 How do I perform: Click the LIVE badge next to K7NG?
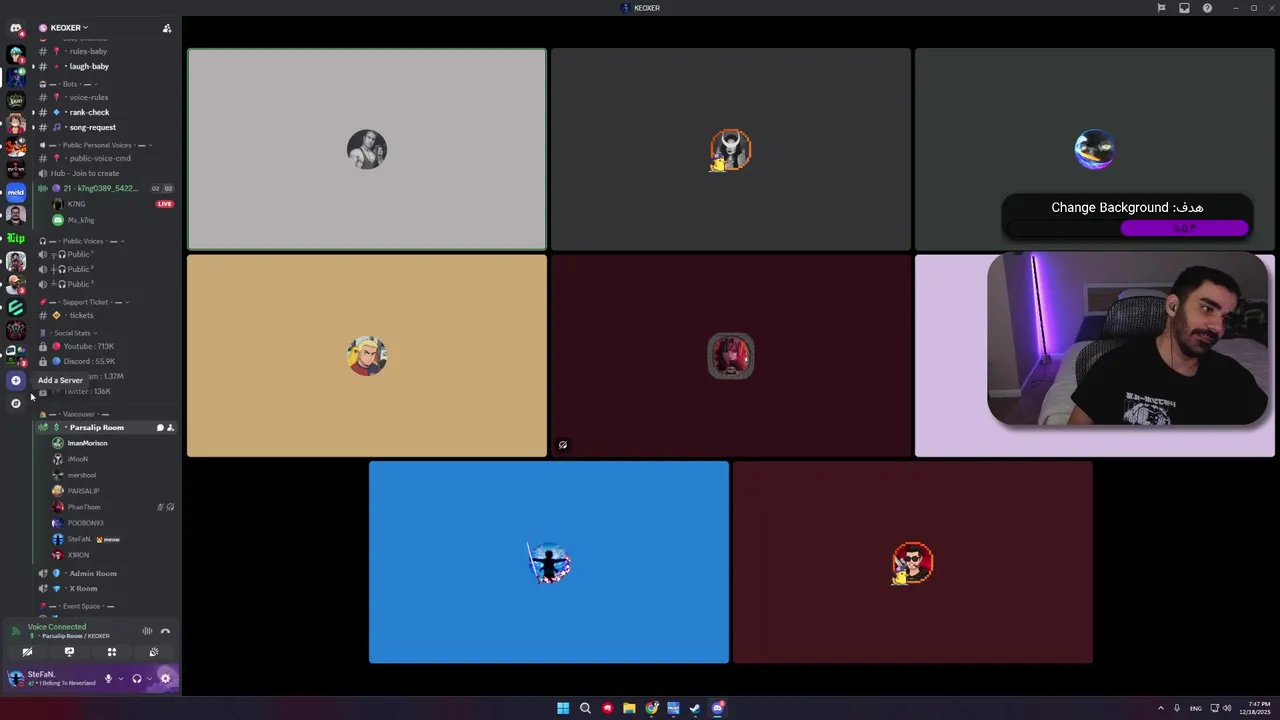(x=165, y=204)
